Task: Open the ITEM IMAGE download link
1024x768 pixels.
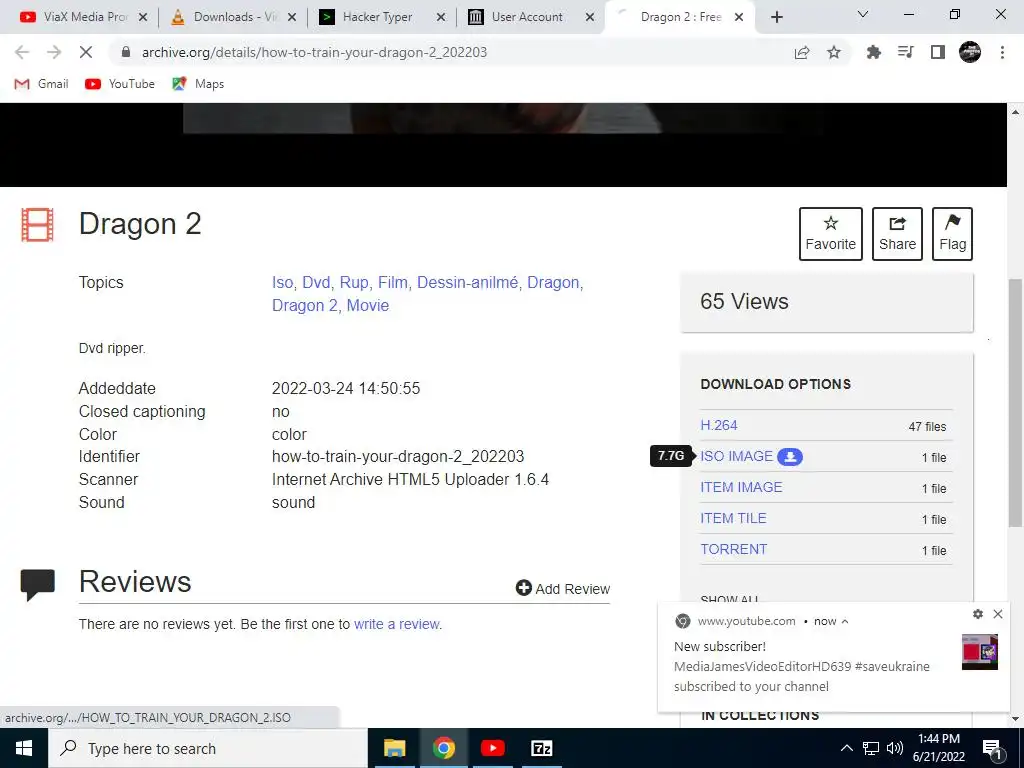Action: (x=741, y=487)
